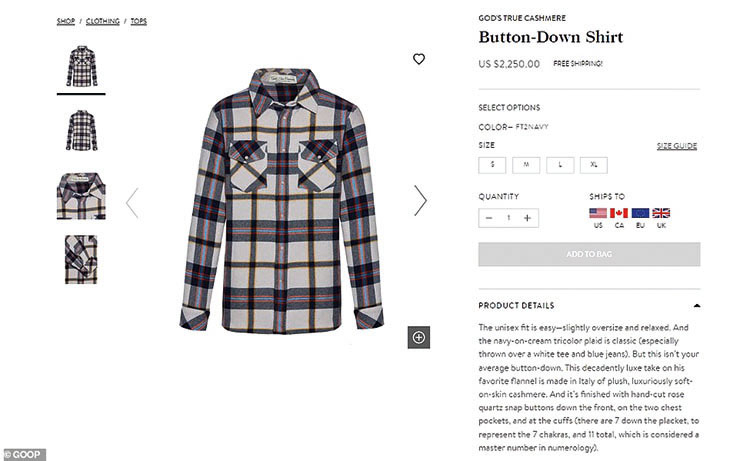
Task: Collapse the Product Details section
Action: coord(697,306)
